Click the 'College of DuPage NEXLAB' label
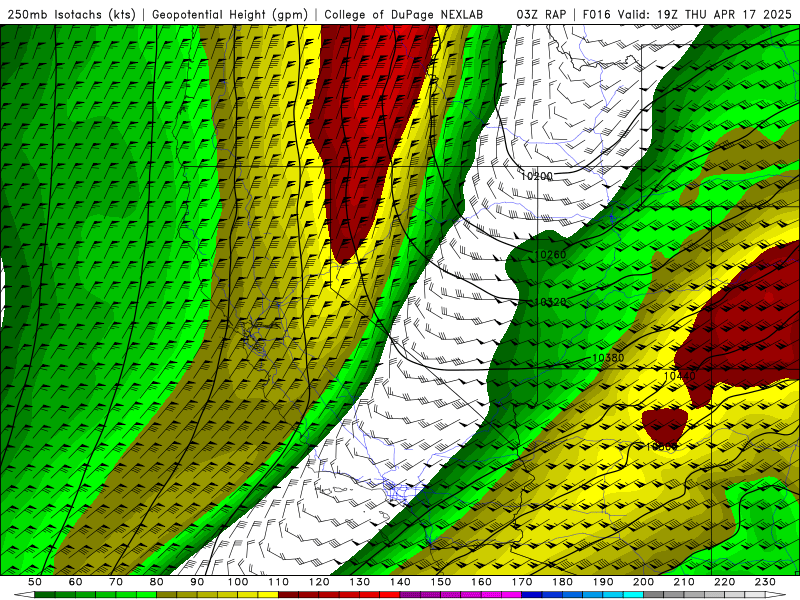The height and width of the screenshot is (600, 800). coord(404,15)
